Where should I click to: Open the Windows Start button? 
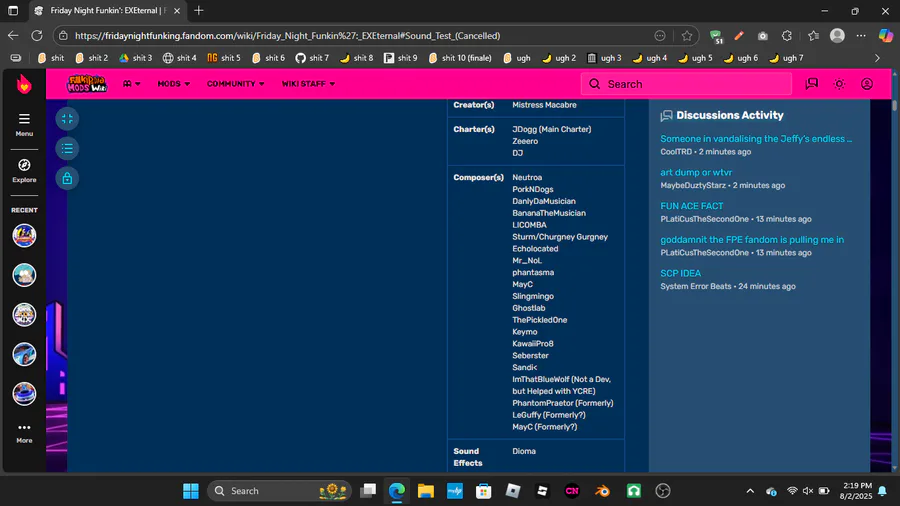click(x=191, y=491)
